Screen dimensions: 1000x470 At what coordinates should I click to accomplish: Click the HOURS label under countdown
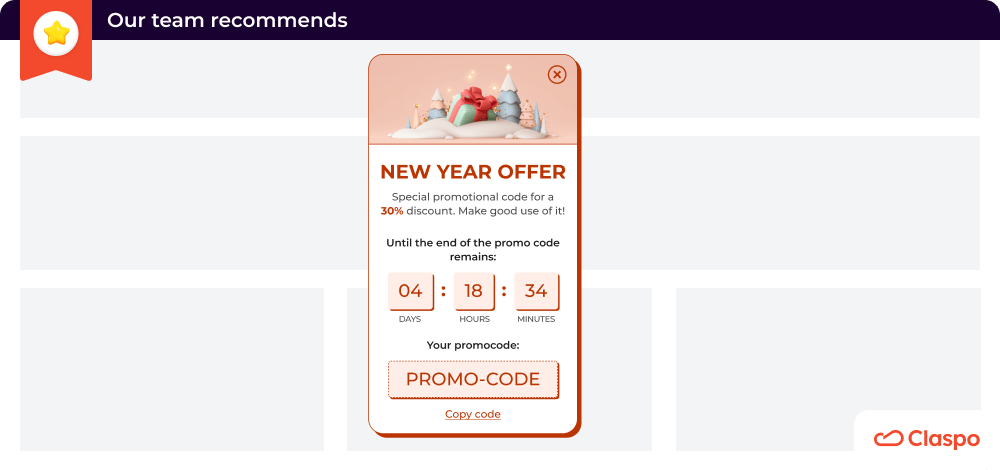474,319
